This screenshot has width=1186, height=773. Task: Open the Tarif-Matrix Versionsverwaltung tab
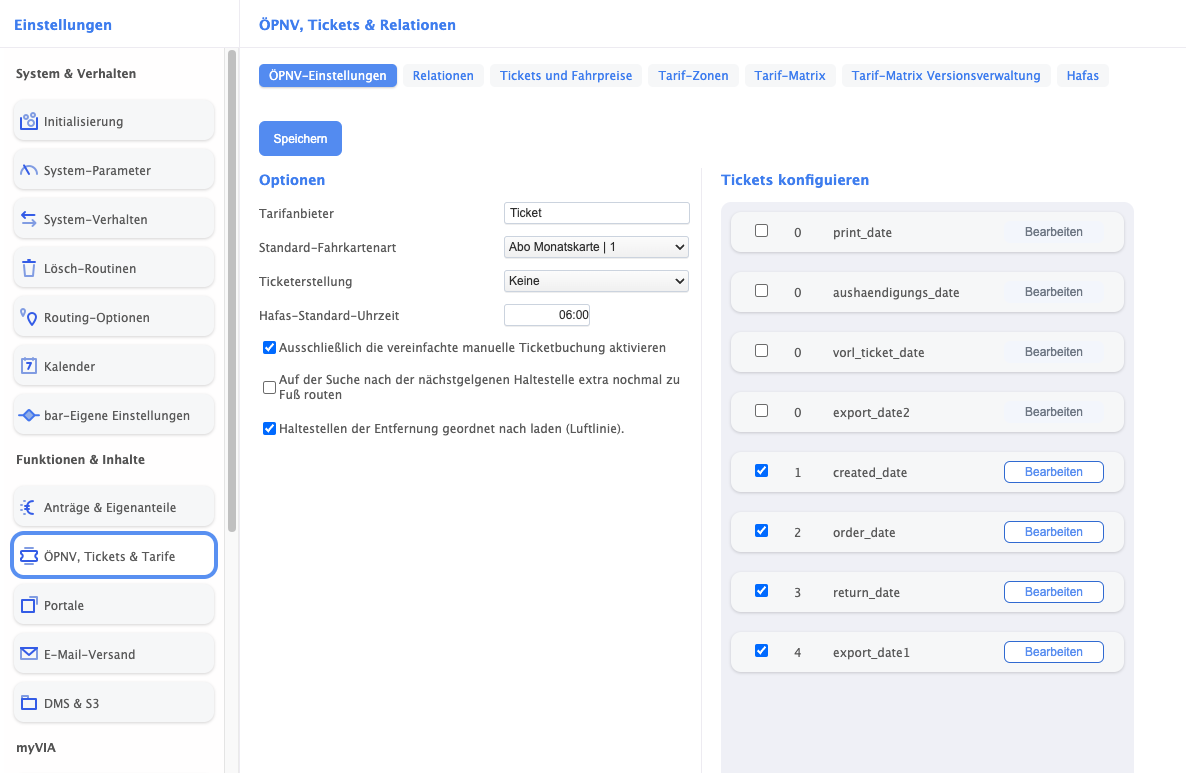coord(946,76)
